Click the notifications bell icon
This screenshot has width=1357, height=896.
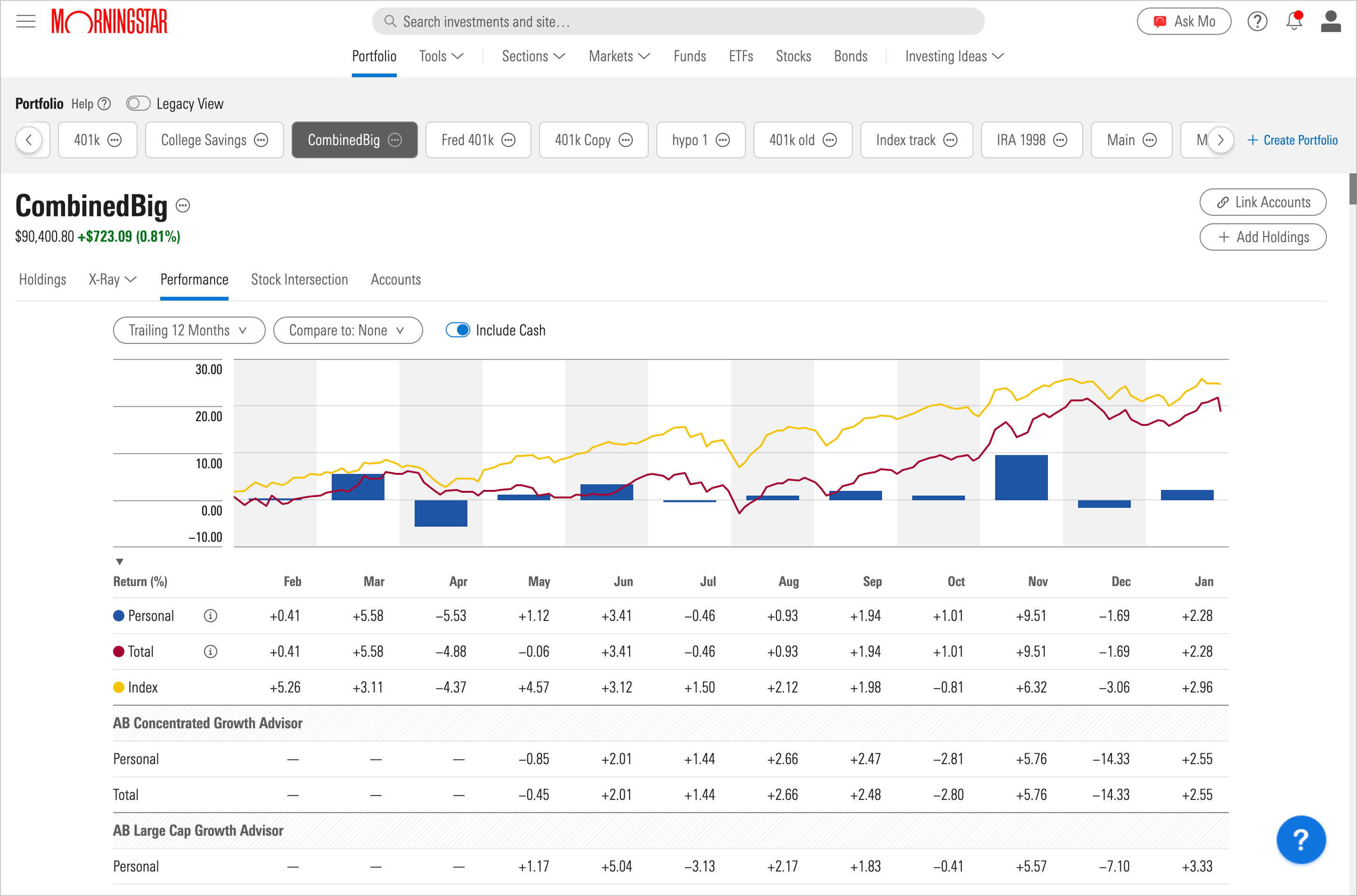click(1293, 22)
